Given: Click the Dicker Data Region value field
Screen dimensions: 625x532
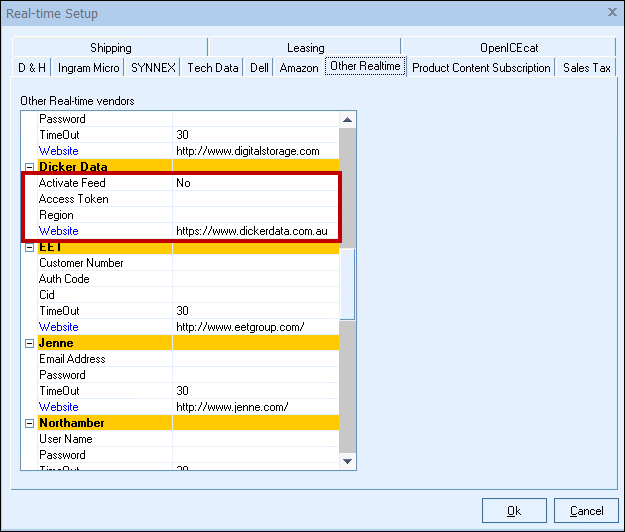Looking at the screenshot, I should 256,215.
